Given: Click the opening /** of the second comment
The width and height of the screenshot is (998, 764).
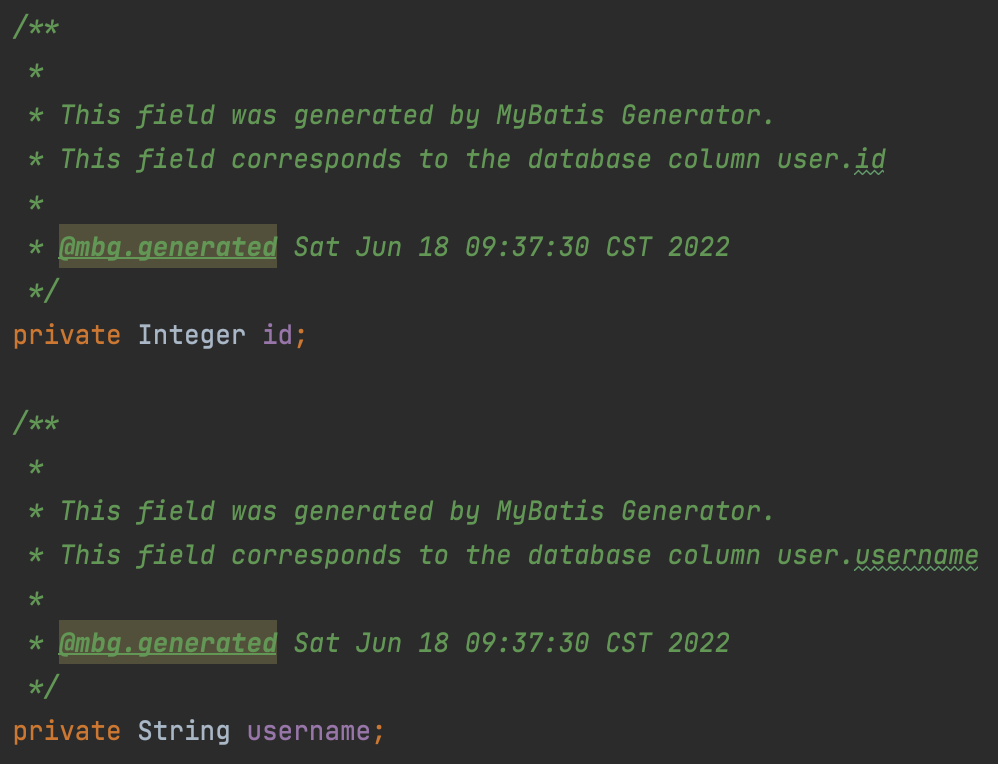Looking at the screenshot, I should [36, 423].
